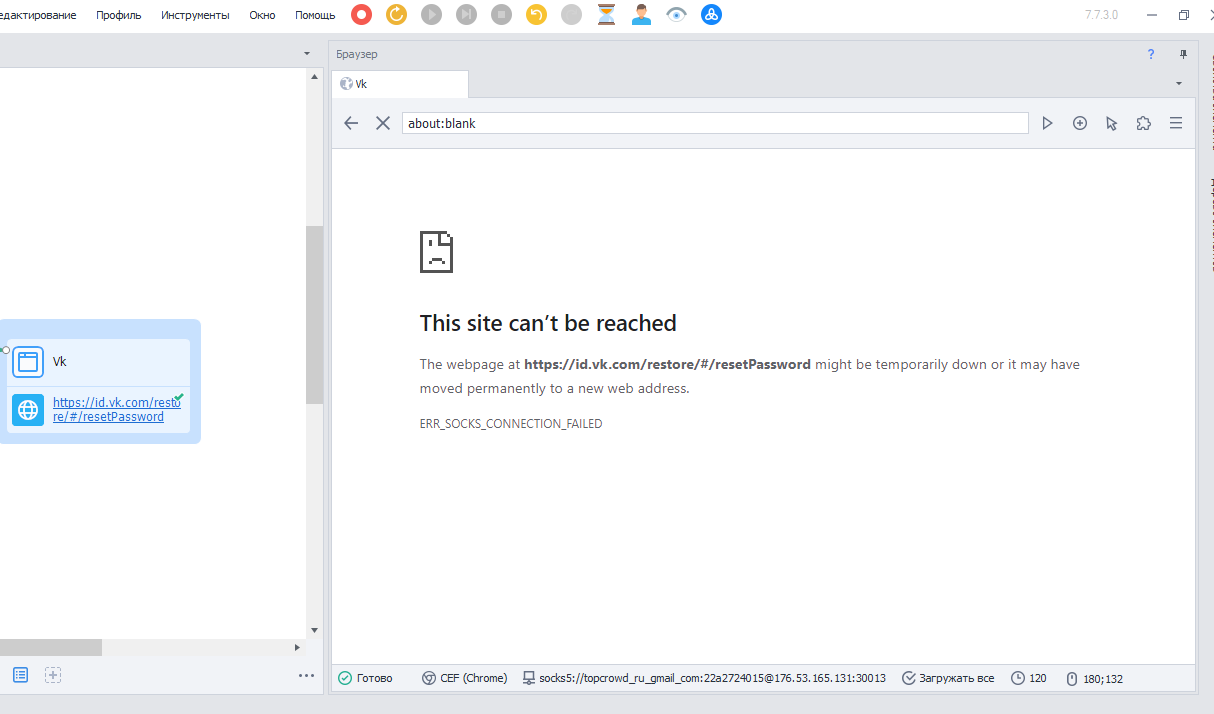Click the X stop-loading button in browser
This screenshot has width=1214, height=714.
click(x=382, y=123)
